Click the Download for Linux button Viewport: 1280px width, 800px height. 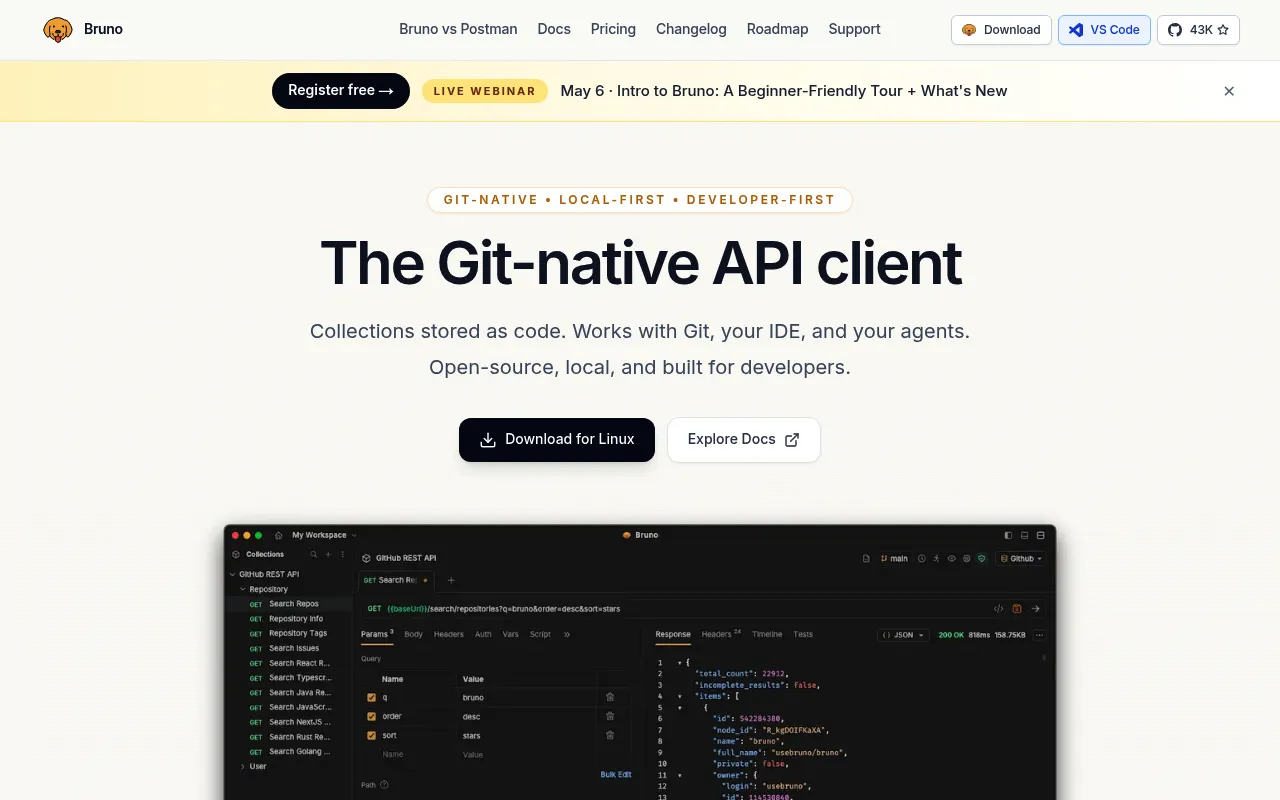click(x=557, y=440)
